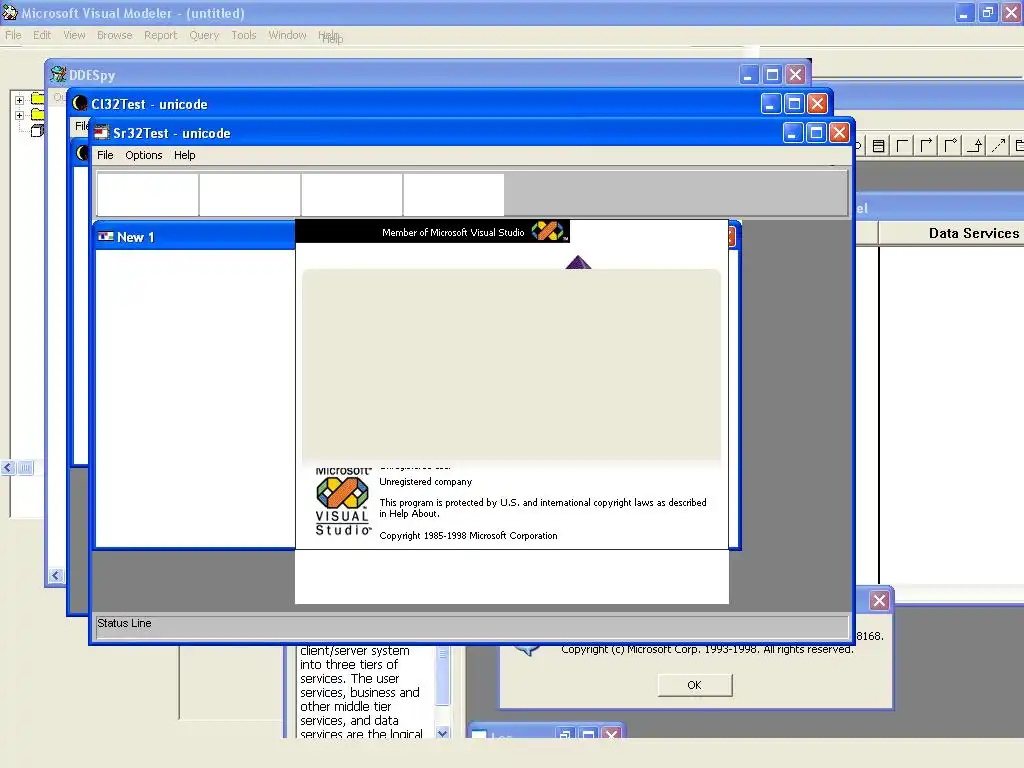This screenshot has height=768, width=1024.
Task: Select the plain Association line tool
Action: tap(903, 146)
